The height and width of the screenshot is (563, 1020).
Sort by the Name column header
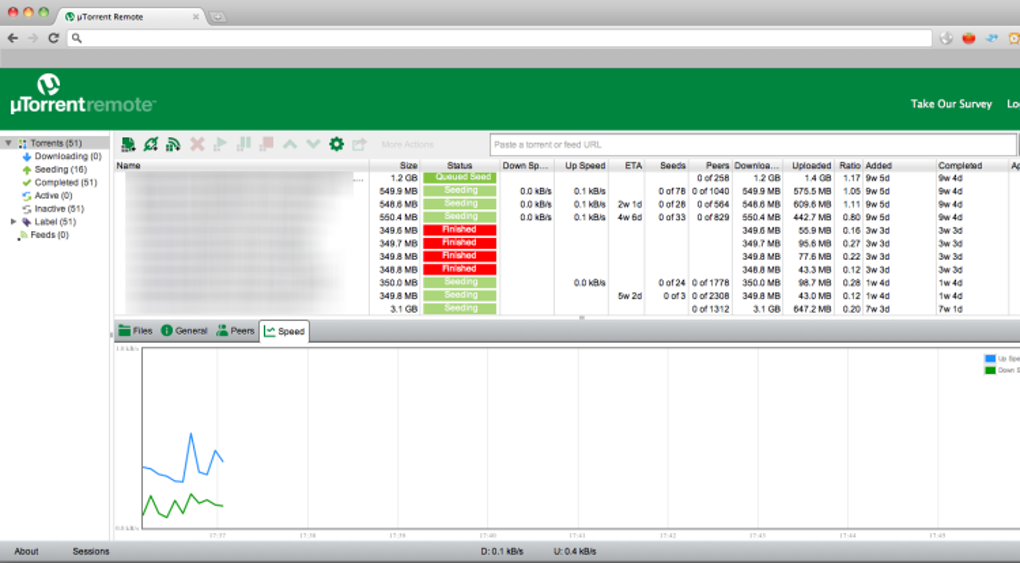[242, 166]
